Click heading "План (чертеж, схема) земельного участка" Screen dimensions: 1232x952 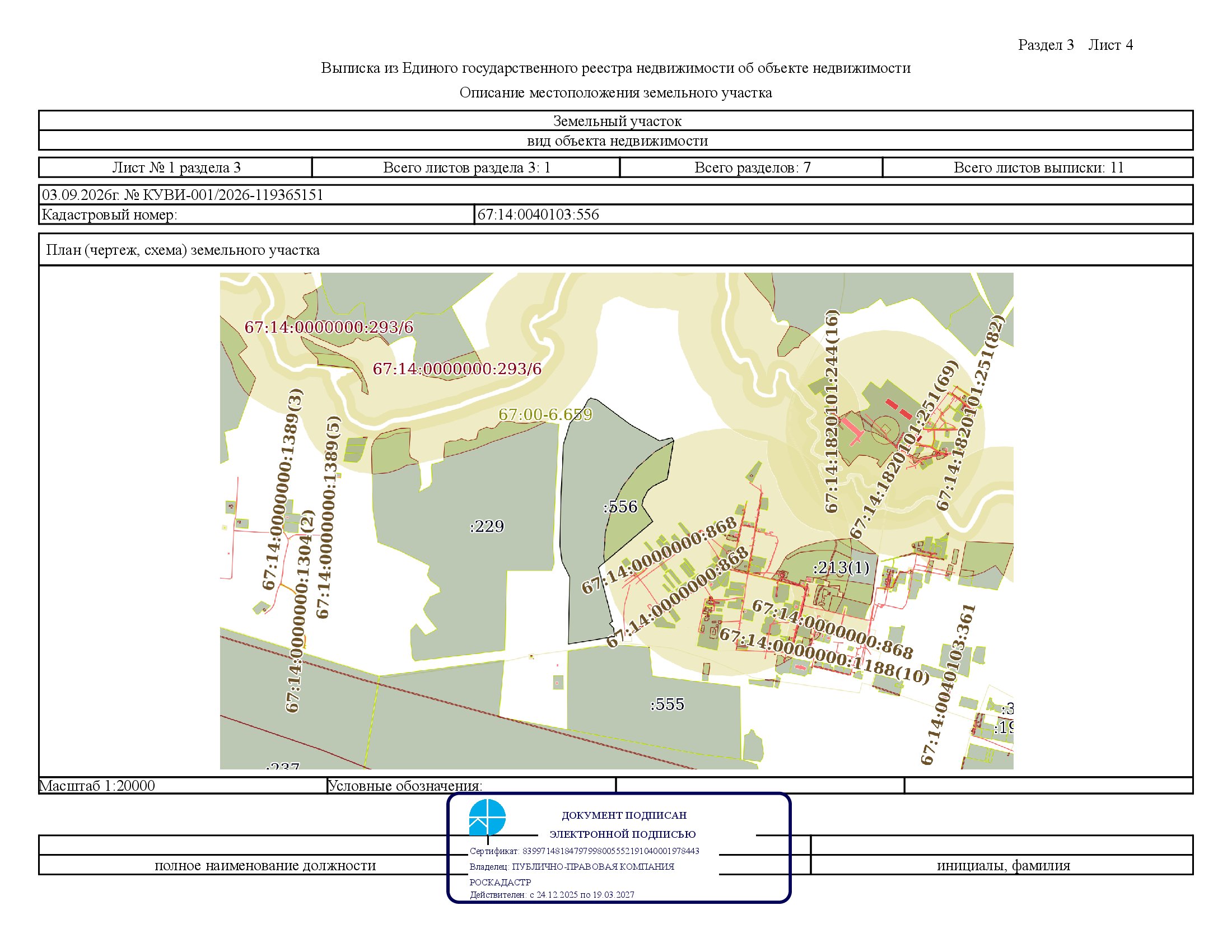click(x=183, y=250)
